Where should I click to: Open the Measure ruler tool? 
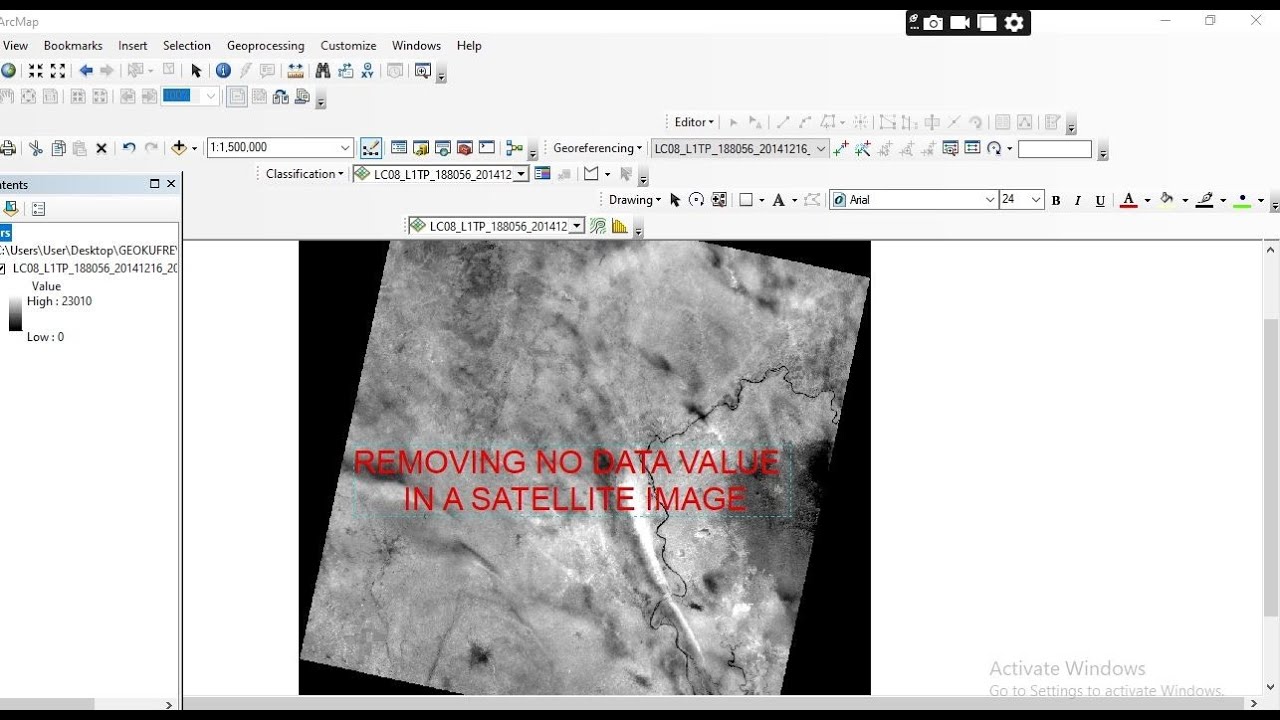point(296,71)
